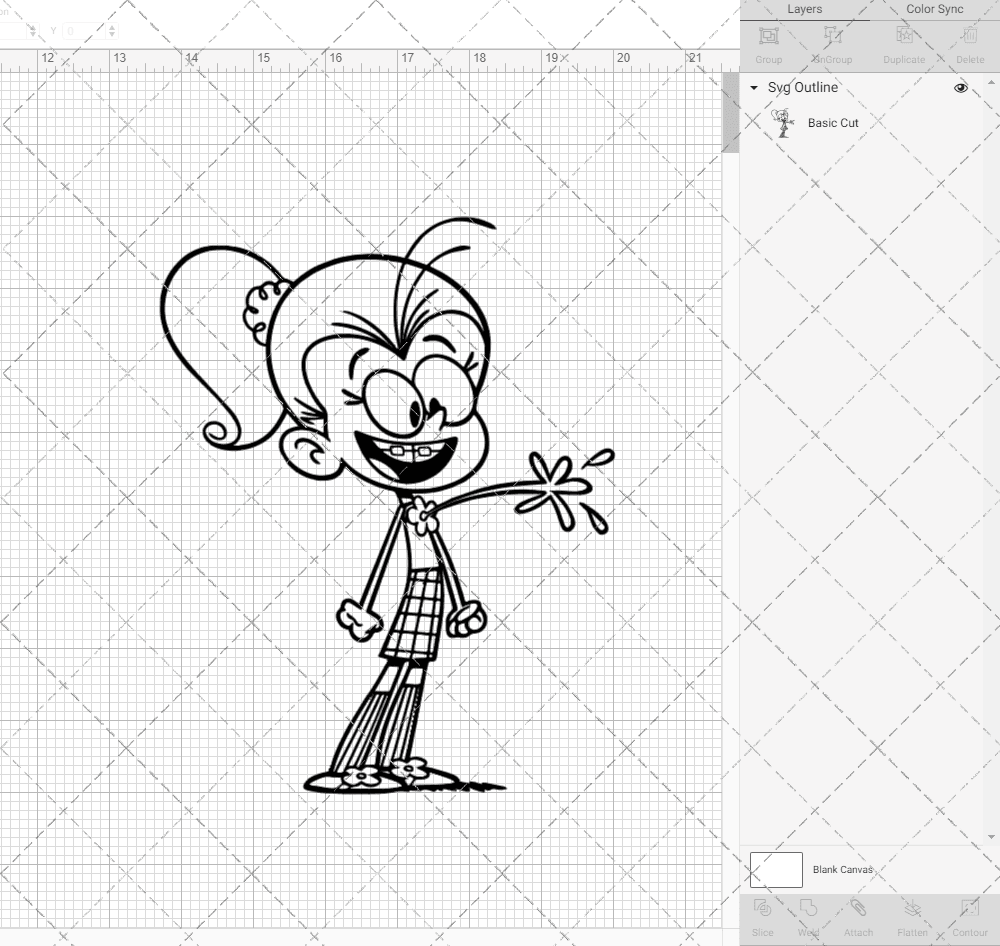Click the Blank Canvas color swatch
The height and width of the screenshot is (946, 1000).
(776, 869)
